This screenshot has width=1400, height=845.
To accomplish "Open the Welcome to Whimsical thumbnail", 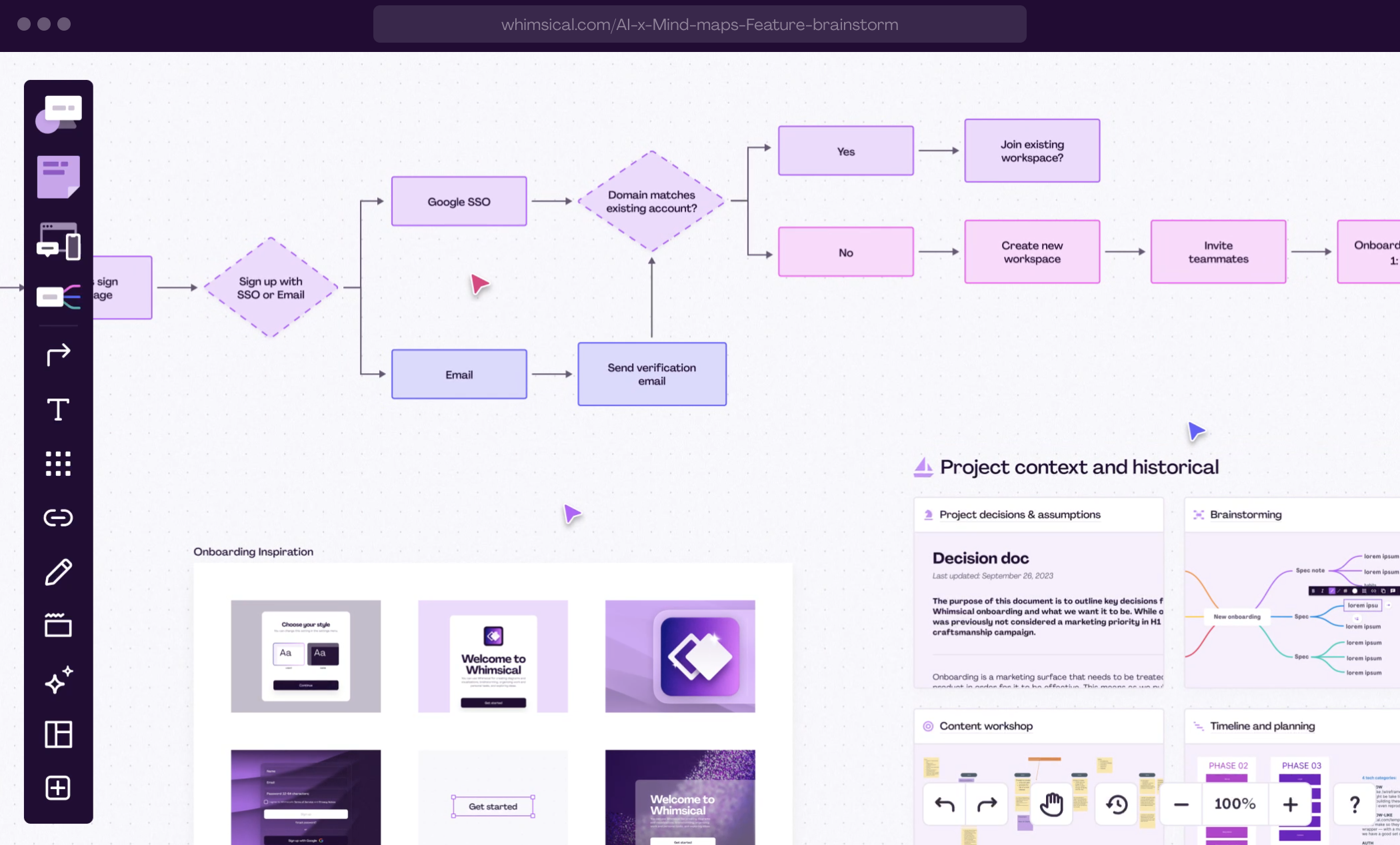I will (493, 656).
